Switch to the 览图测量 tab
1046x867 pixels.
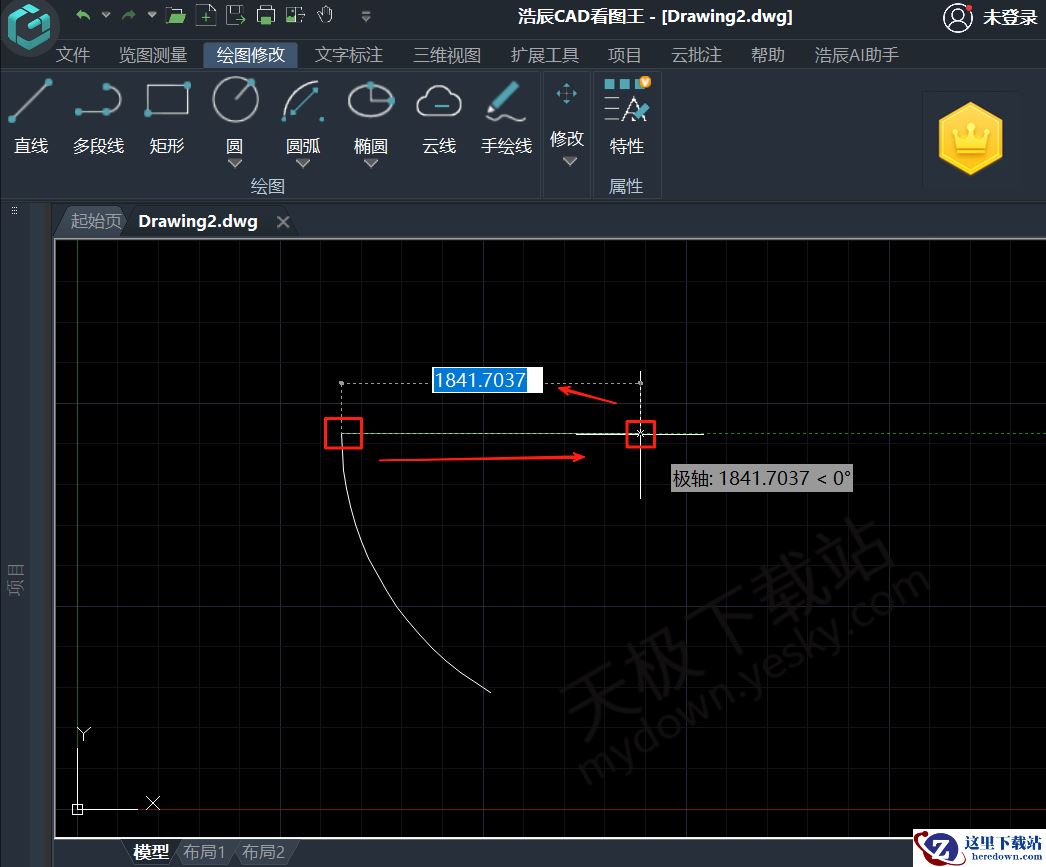[153, 55]
